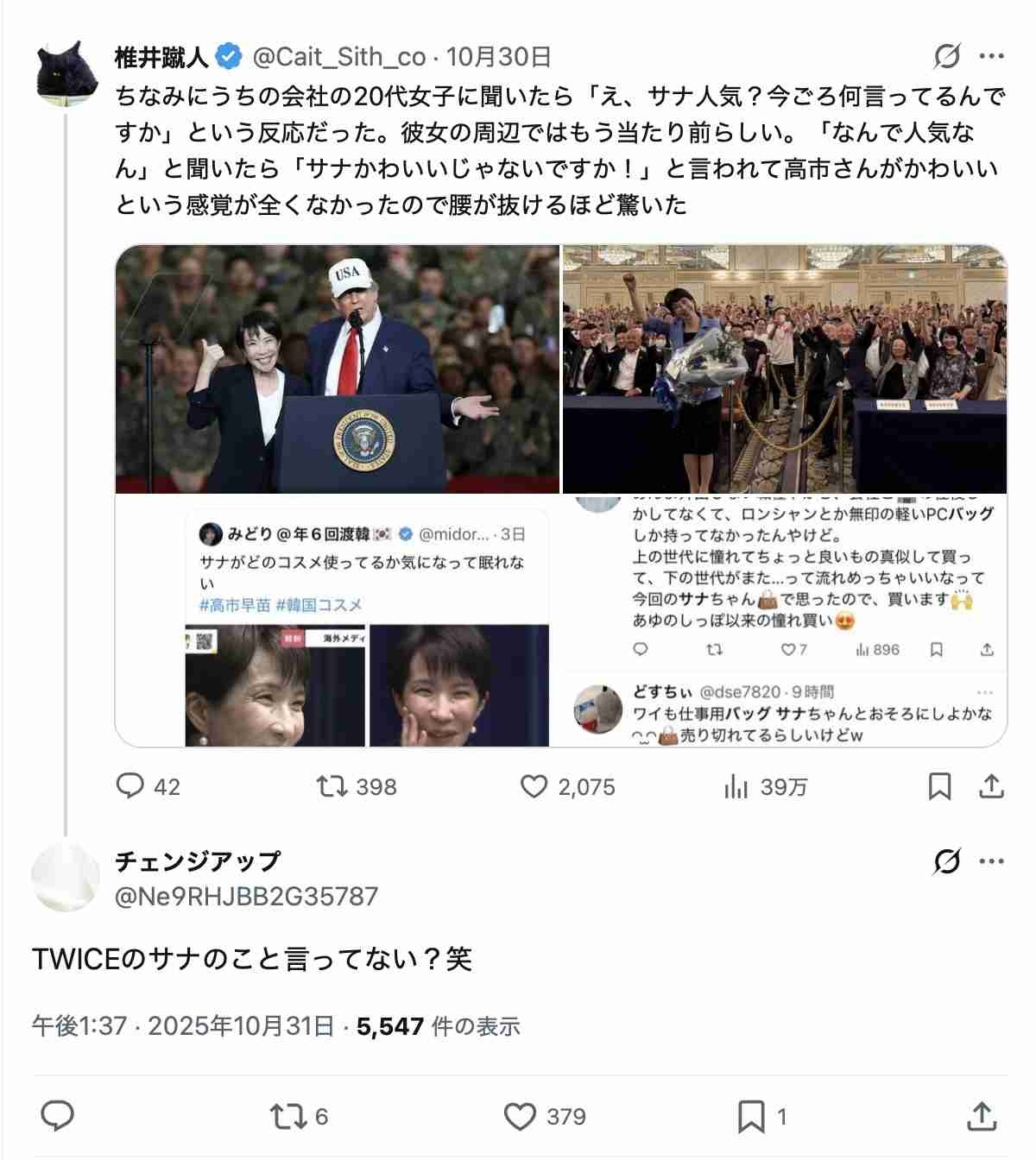Viewport: 1036px width, 1160px height.
Task: Bookmark 椎井蹴人's original post
Action: pyautogui.click(x=939, y=786)
